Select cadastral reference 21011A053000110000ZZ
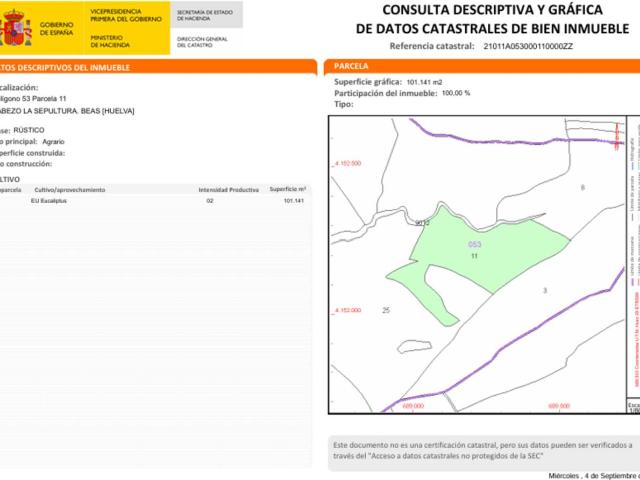640x480 pixels. [x=528, y=46]
